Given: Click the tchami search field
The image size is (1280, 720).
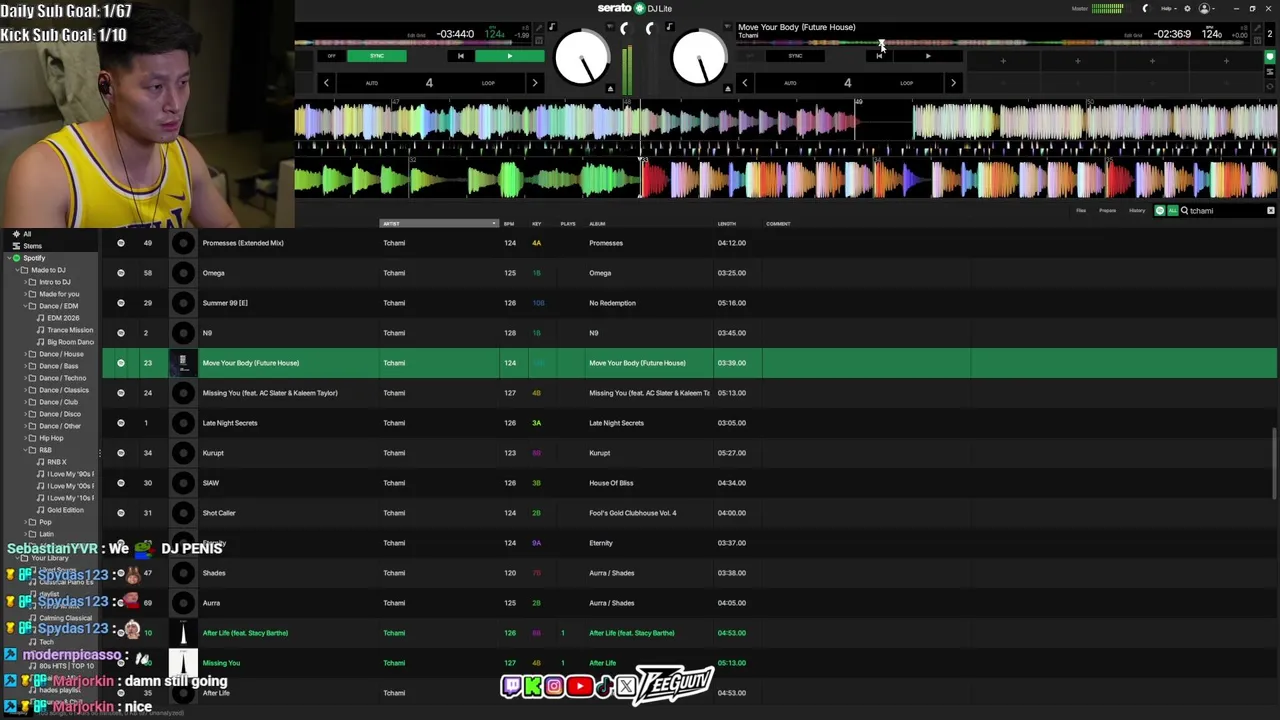Looking at the screenshot, I should pos(1225,211).
